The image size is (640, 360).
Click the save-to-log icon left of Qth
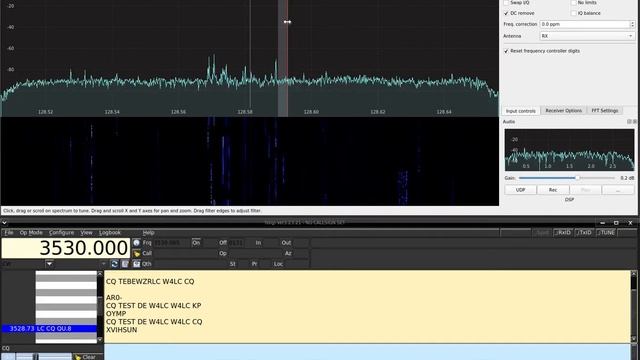(x=136, y=264)
